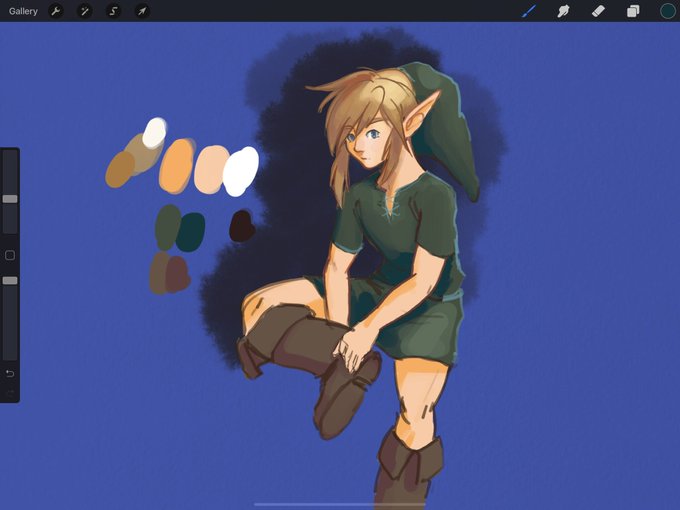
Task: Open the Gallery view
Action: click(x=23, y=11)
